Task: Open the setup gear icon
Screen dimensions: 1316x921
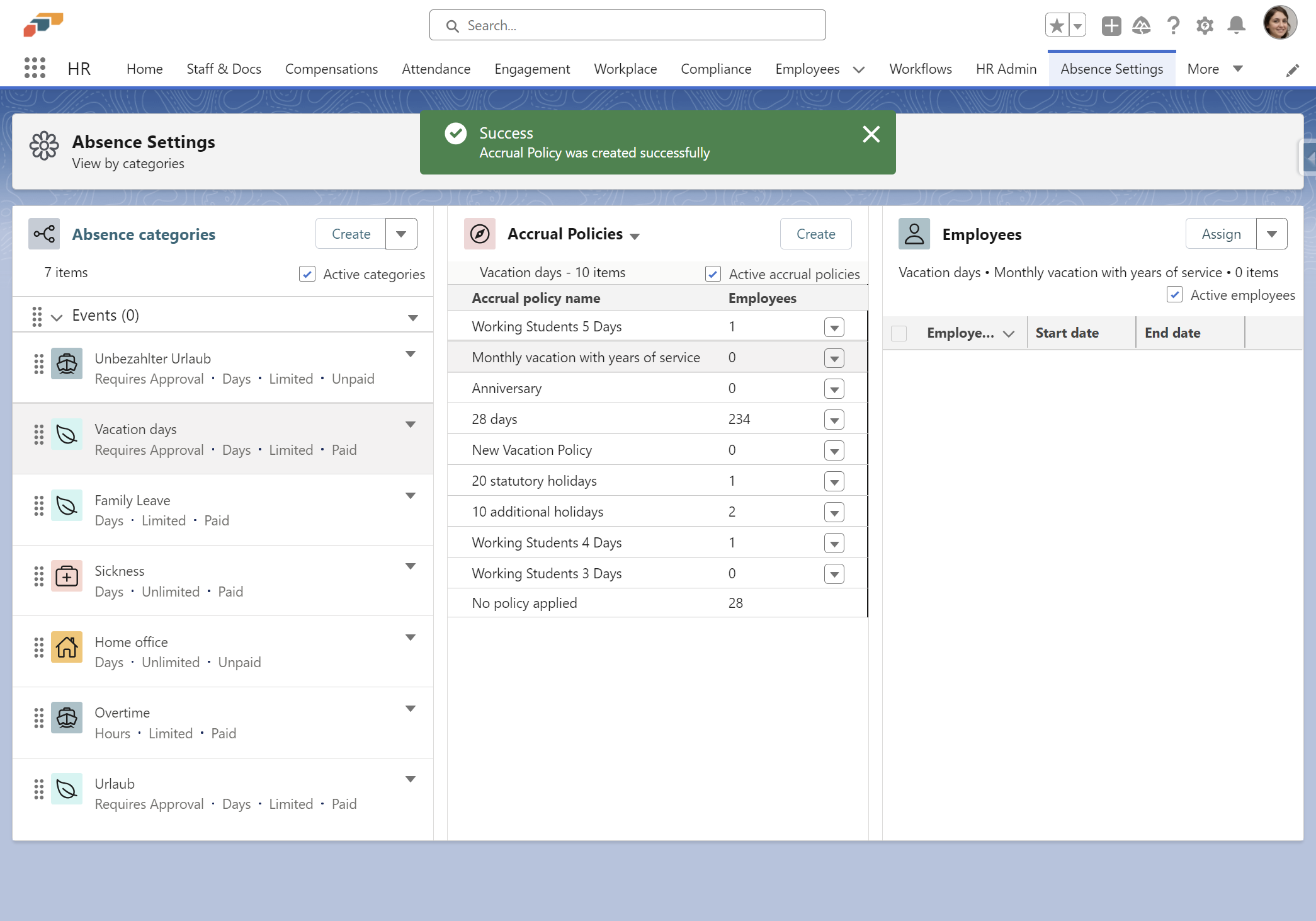Action: point(1205,25)
